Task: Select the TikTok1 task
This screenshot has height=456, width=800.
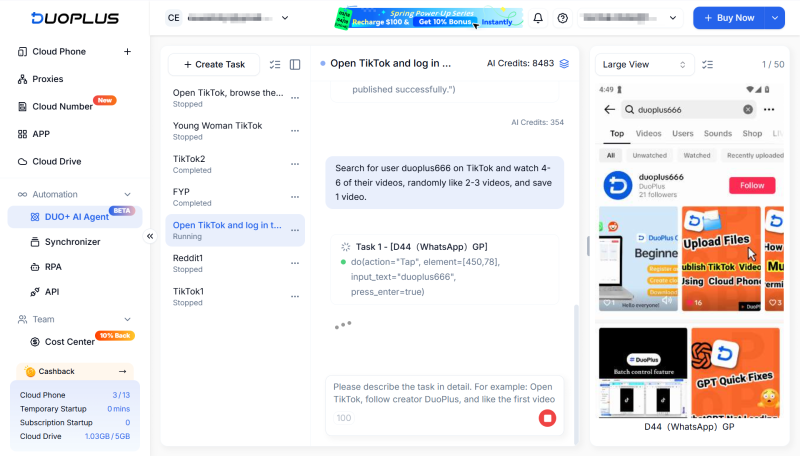Action: point(235,296)
